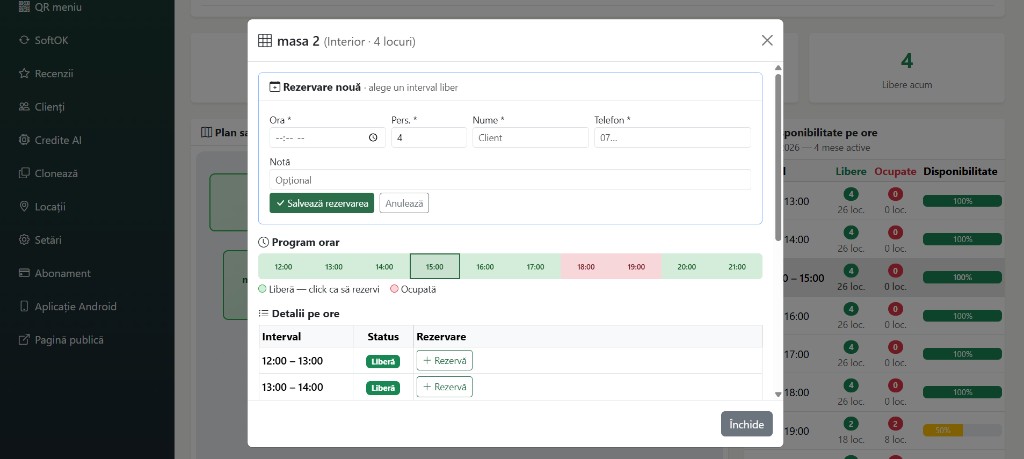1024x459 pixels.
Task: Click the Recenzii star icon in sidebar
Action: 24,73
